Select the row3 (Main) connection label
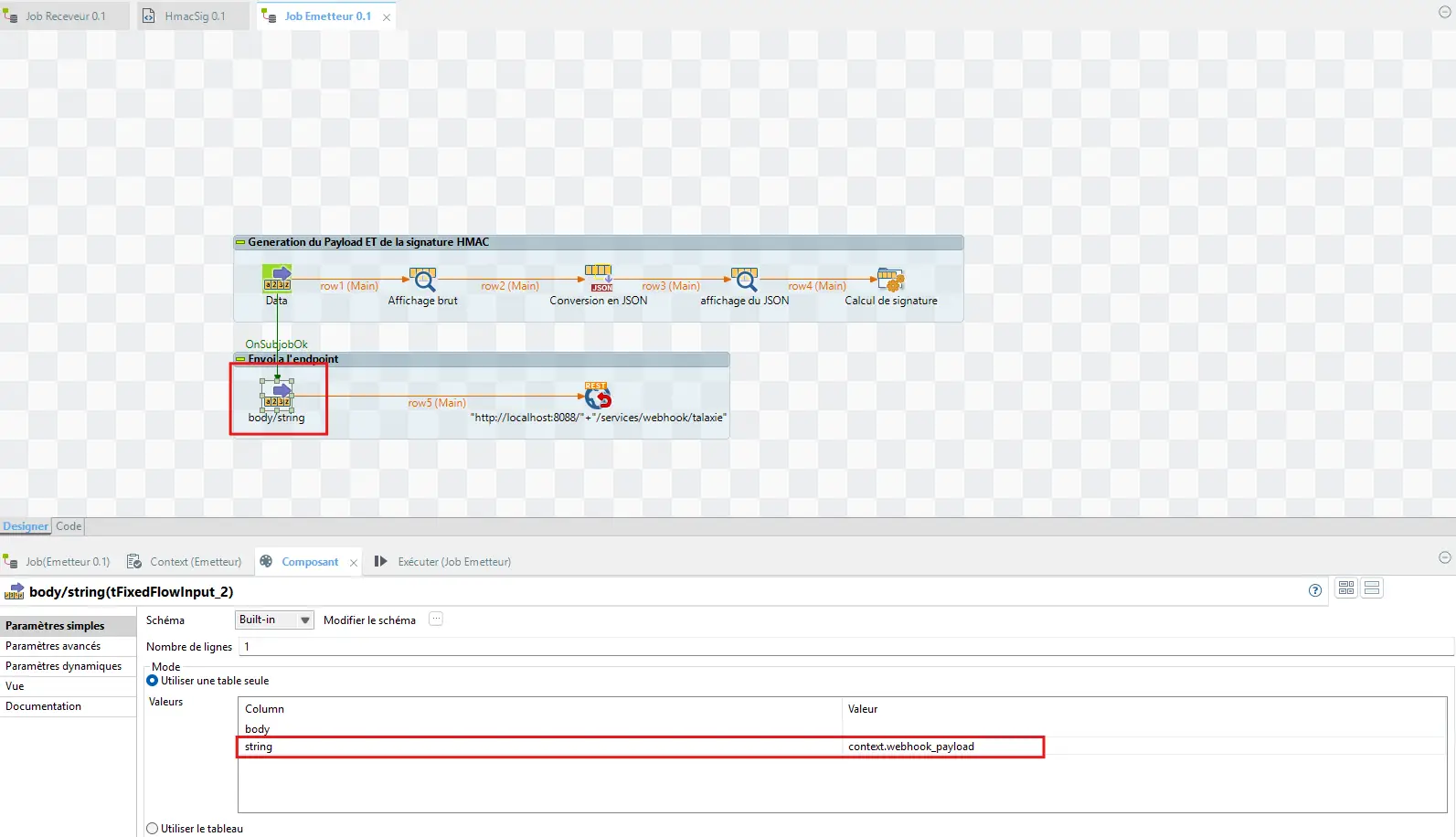This screenshot has height=837, width=1456. 671,286
